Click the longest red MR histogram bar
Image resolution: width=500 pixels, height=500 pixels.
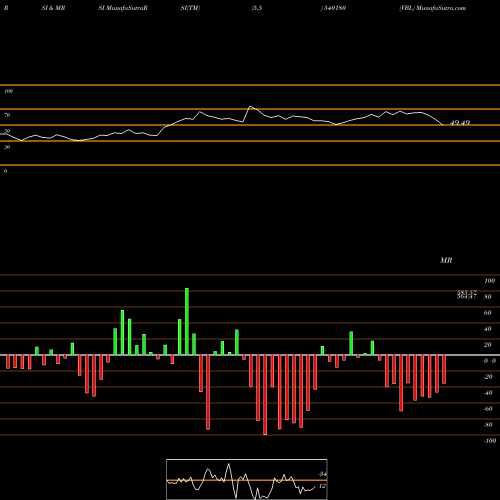265,395
